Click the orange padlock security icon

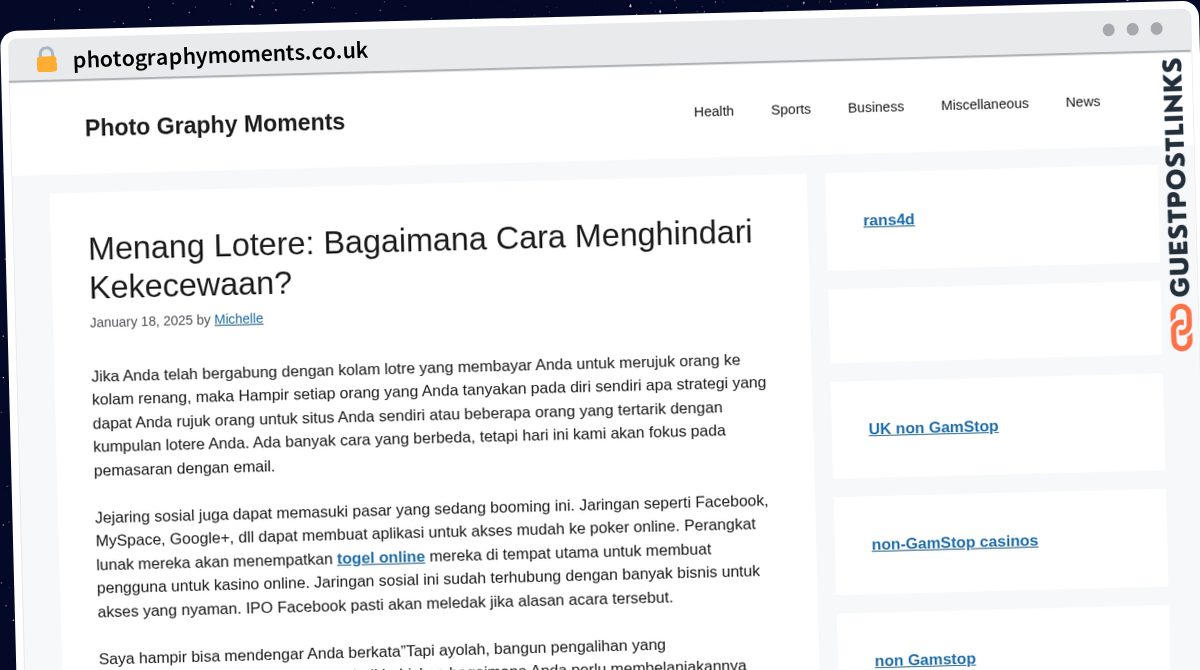click(x=46, y=60)
